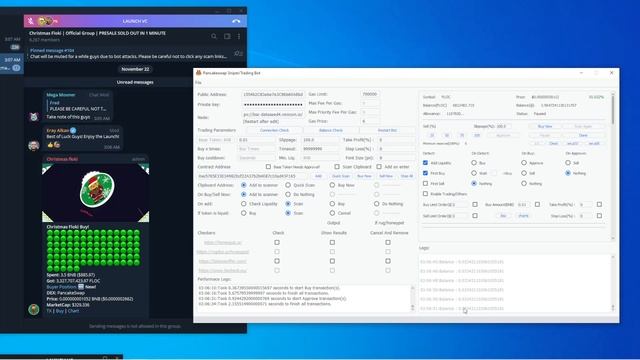Open voice chat participants avatars in Telegram
Image resolution: width=640 pixels, height=360 pixels.
pyautogui.click(x=48, y=21)
